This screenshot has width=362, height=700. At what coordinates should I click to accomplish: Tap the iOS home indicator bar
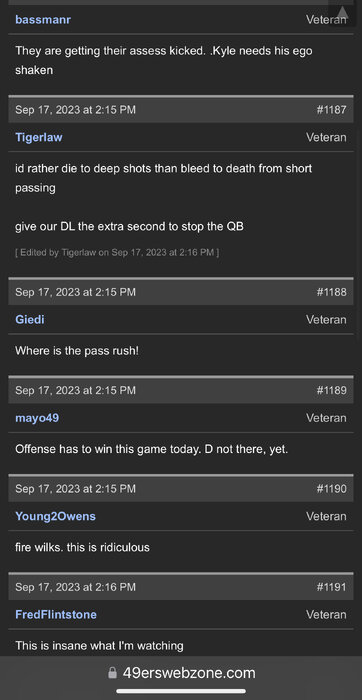(x=181, y=692)
